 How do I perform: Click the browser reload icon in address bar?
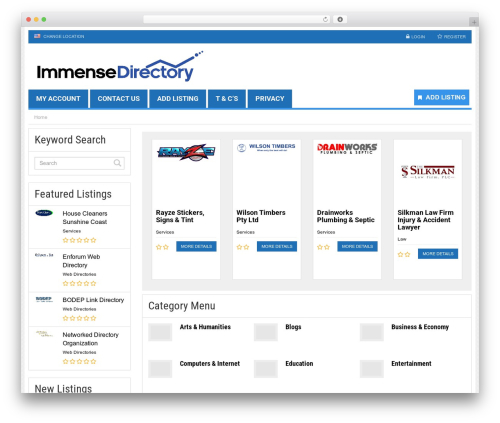tap(325, 19)
